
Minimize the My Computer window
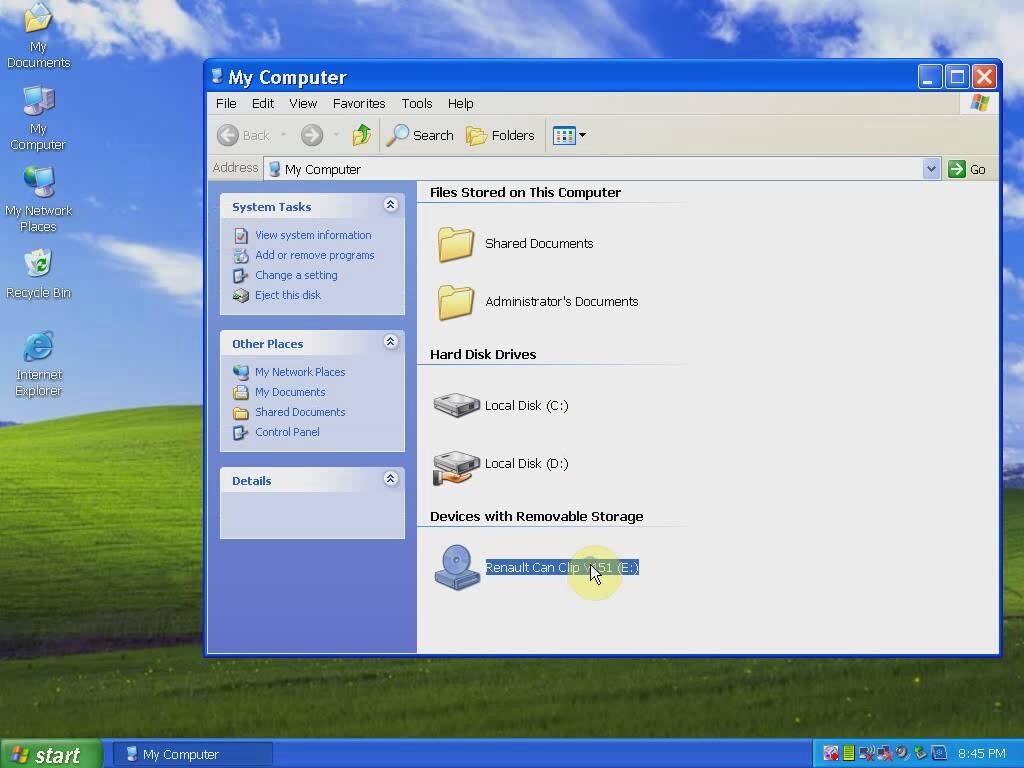coord(929,77)
